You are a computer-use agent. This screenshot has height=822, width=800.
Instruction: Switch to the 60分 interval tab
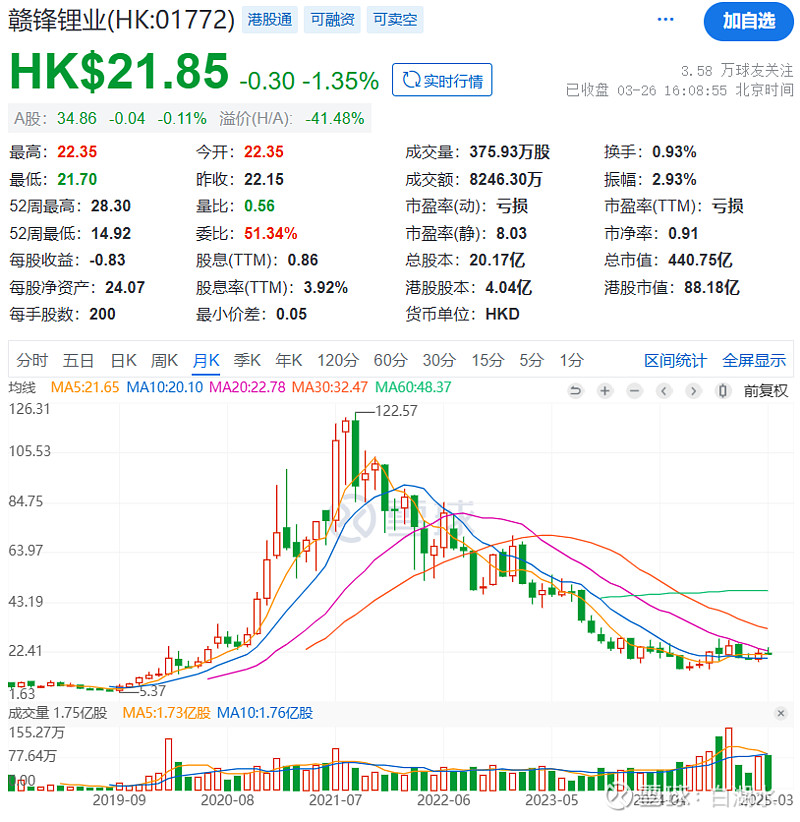point(391,360)
